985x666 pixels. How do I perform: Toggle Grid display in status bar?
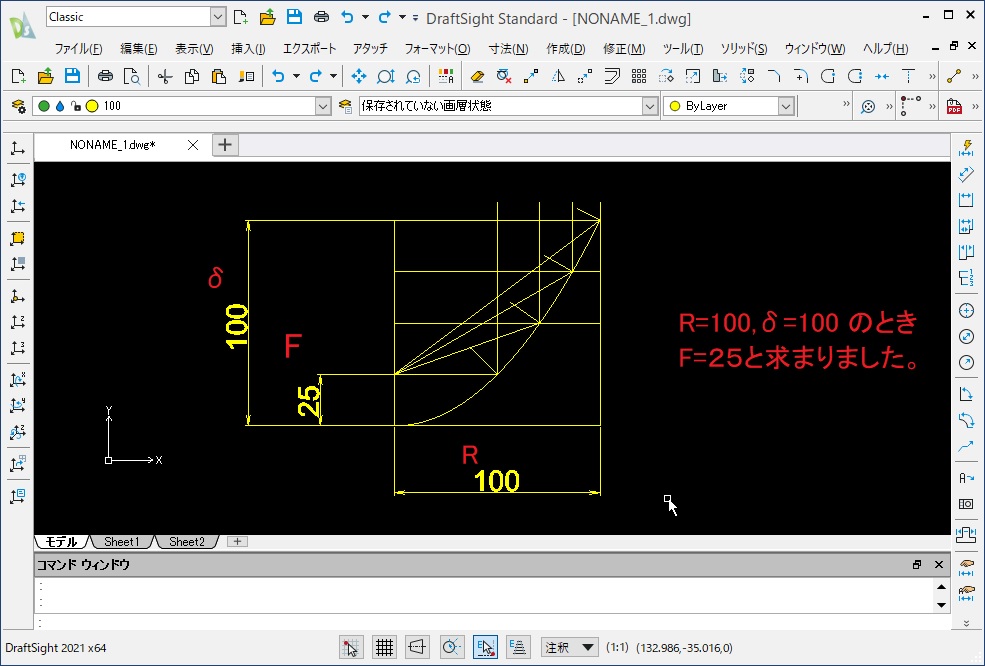pos(384,647)
